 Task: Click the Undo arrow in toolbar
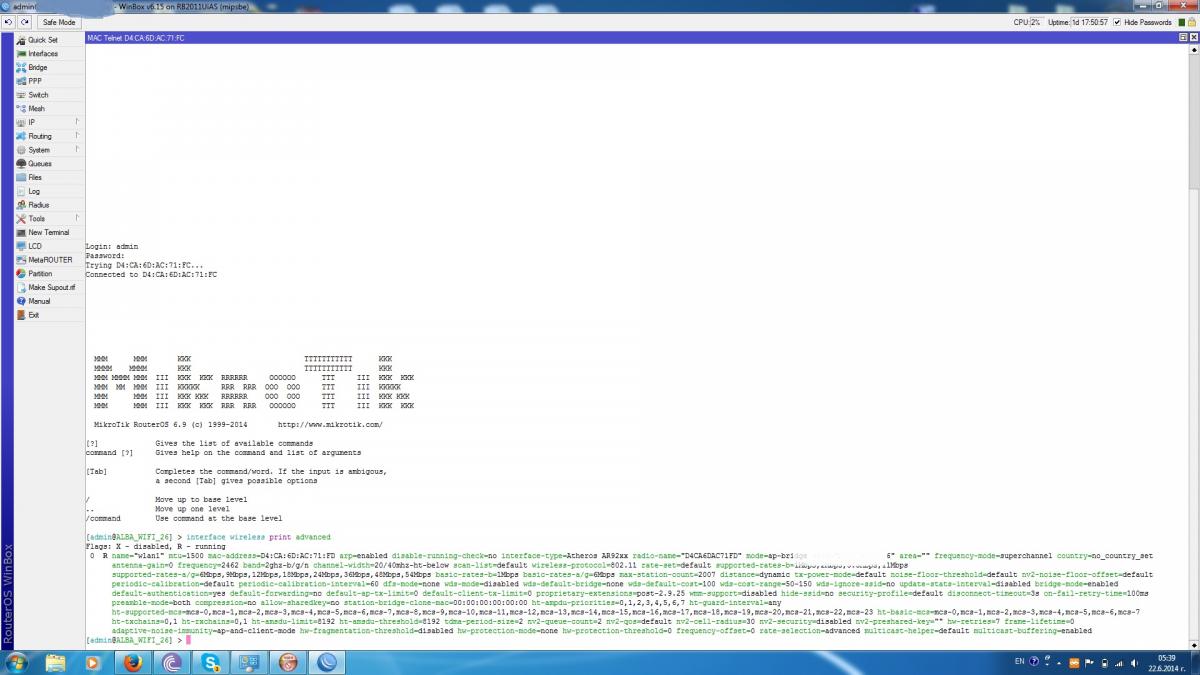click(8, 22)
